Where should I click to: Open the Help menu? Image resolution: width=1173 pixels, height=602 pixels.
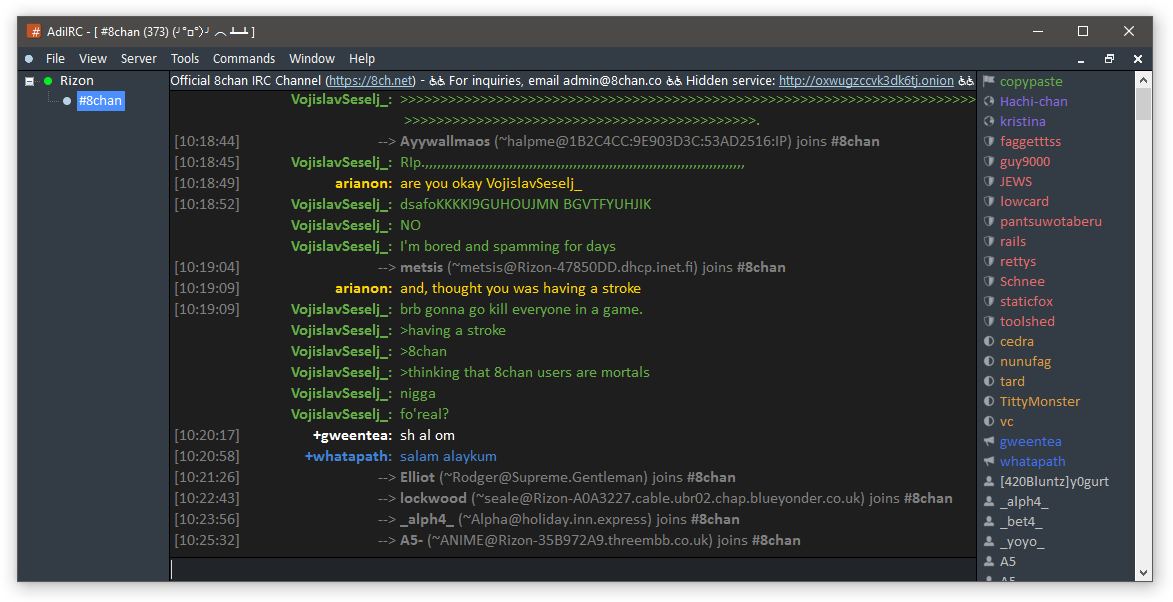pos(362,58)
